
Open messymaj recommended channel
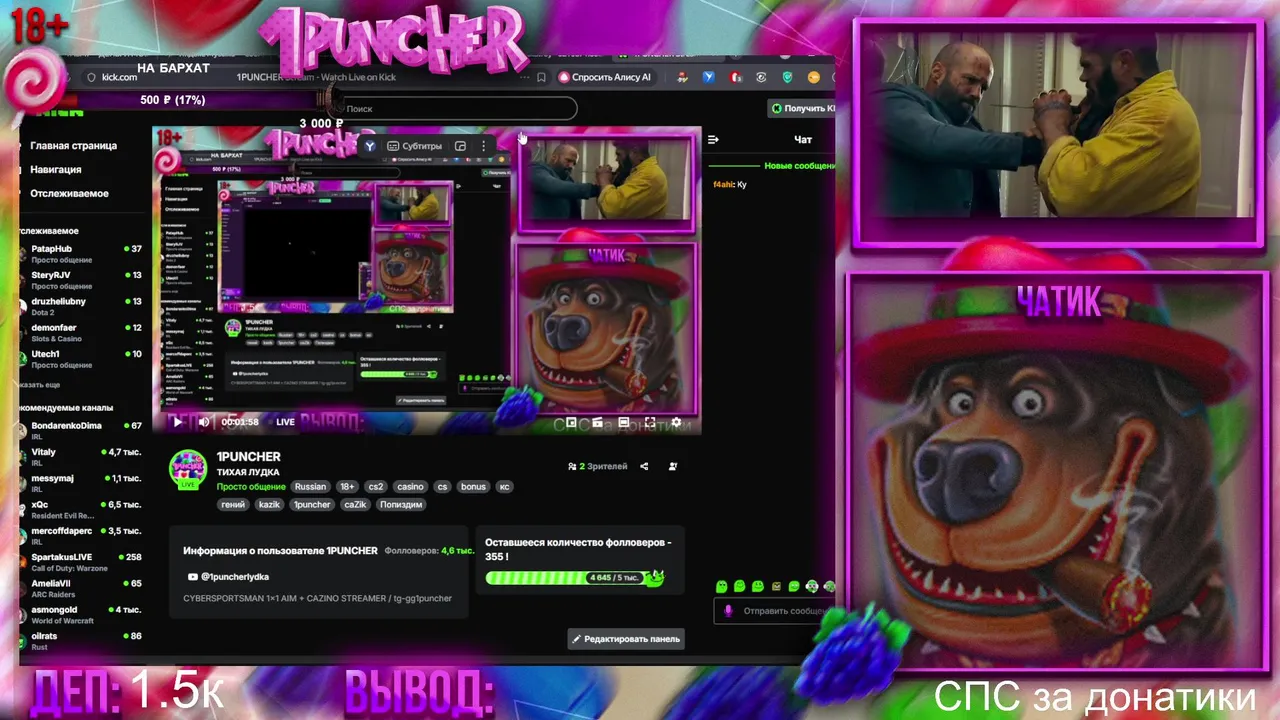point(82,483)
